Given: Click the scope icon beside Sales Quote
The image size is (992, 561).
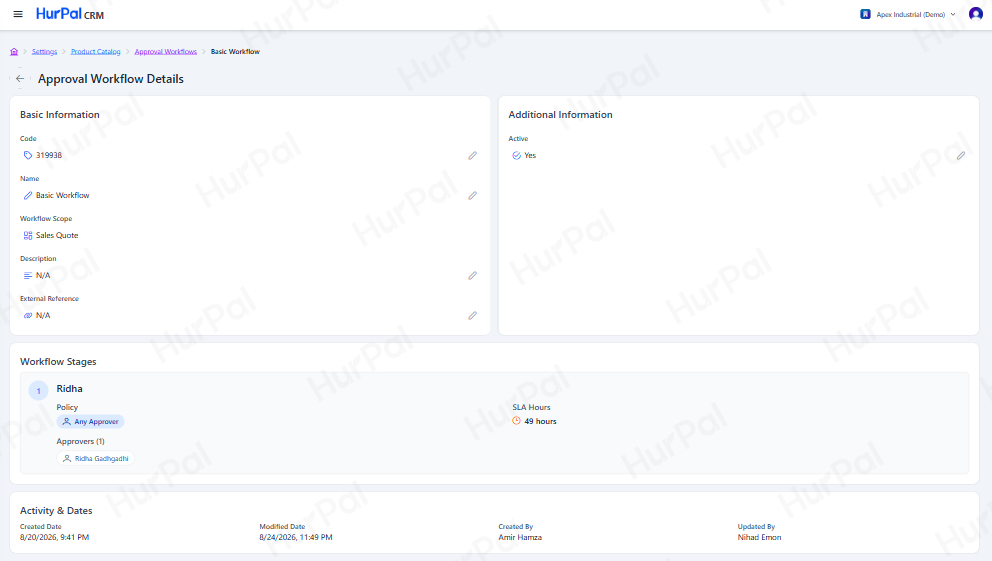Looking at the screenshot, I should click(x=28, y=235).
